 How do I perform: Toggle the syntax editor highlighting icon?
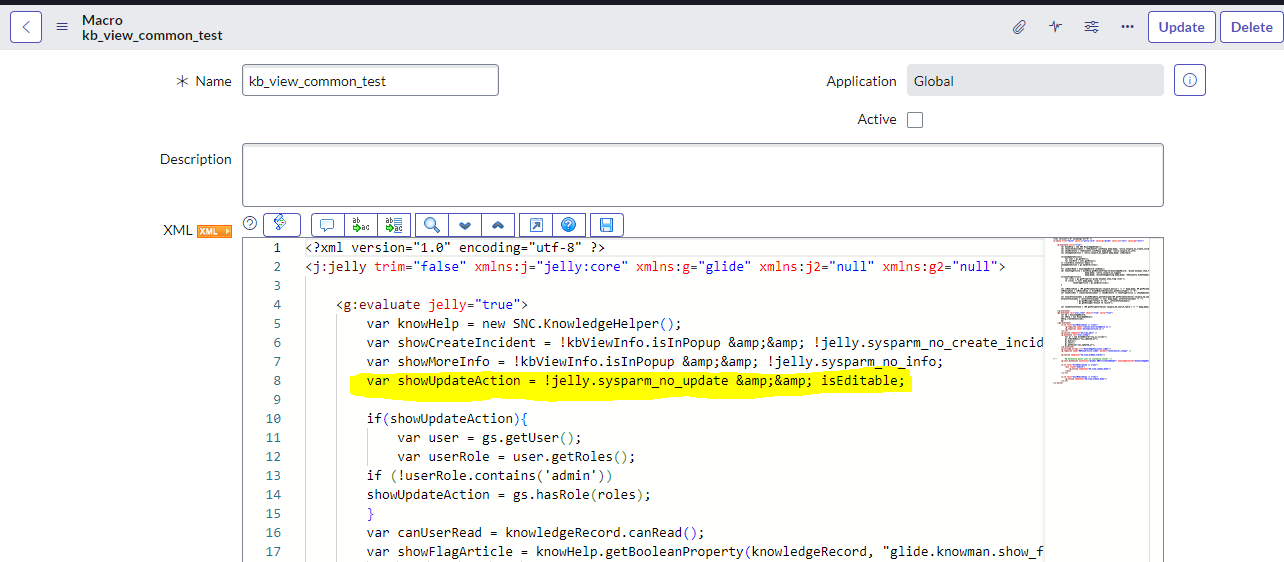coord(281,224)
